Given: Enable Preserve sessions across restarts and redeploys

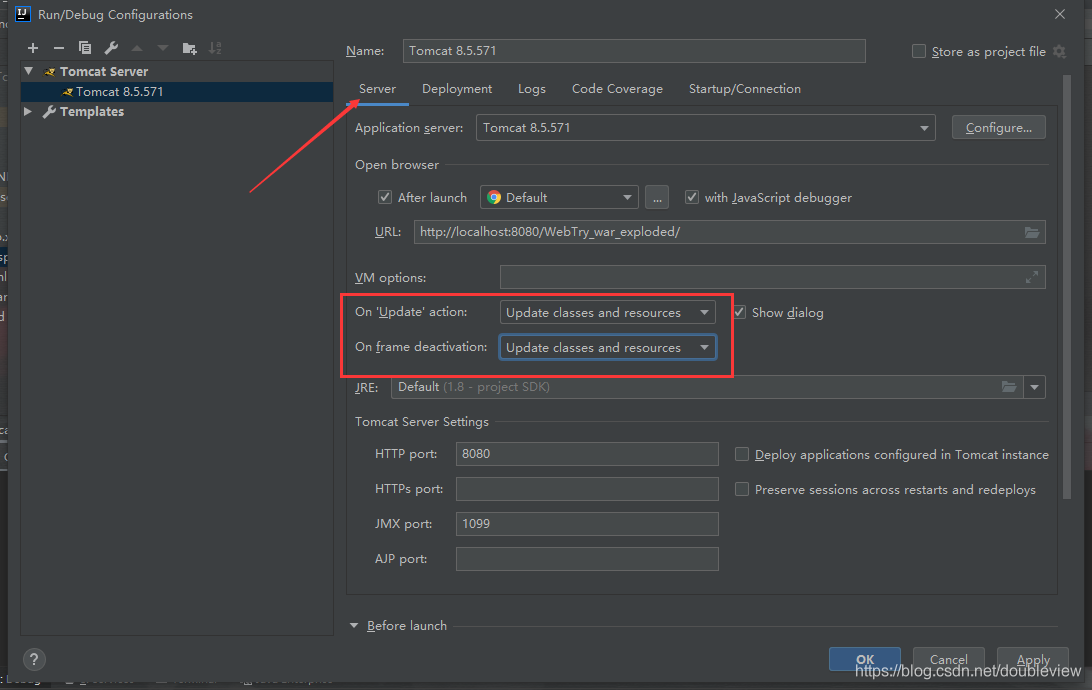Looking at the screenshot, I should click(x=742, y=490).
